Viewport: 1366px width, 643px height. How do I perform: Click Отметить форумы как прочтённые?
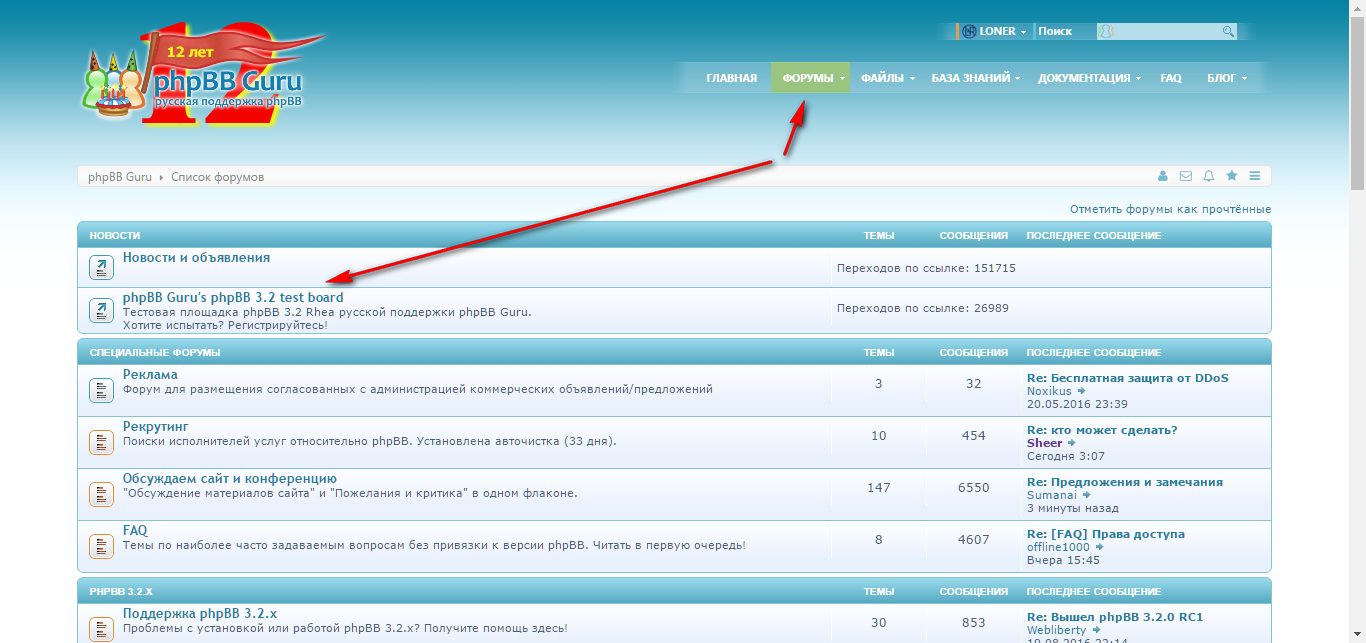[1170, 209]
